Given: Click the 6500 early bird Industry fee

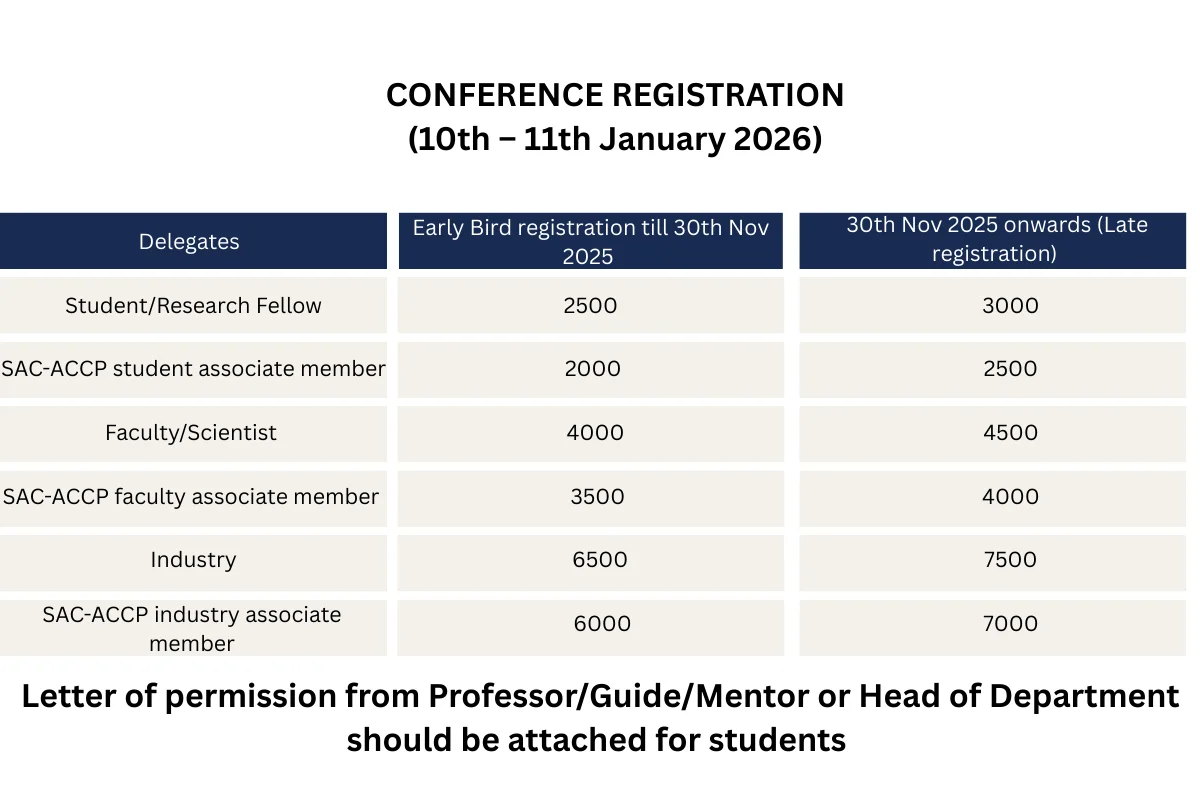Looking at the screenshot, I should click(600, 560).
